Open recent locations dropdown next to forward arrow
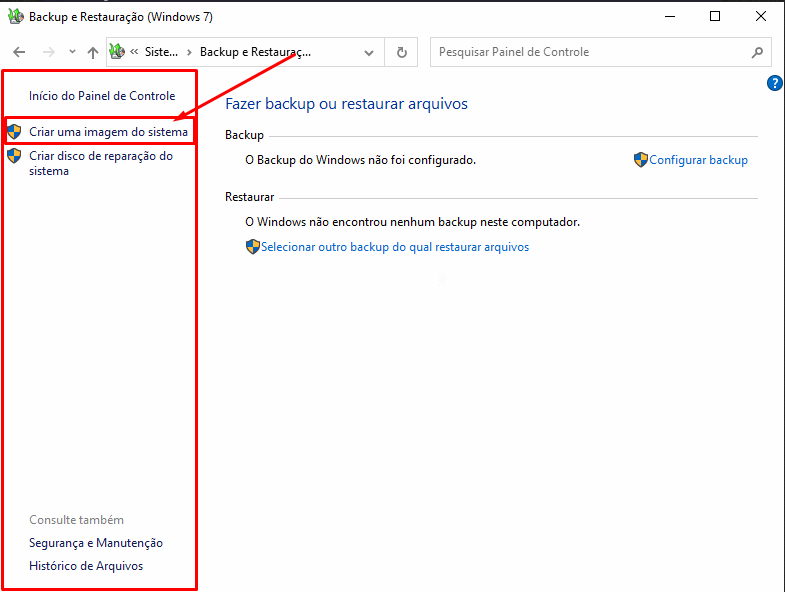This screenshot has height=592, width=785. pos(72,52)
